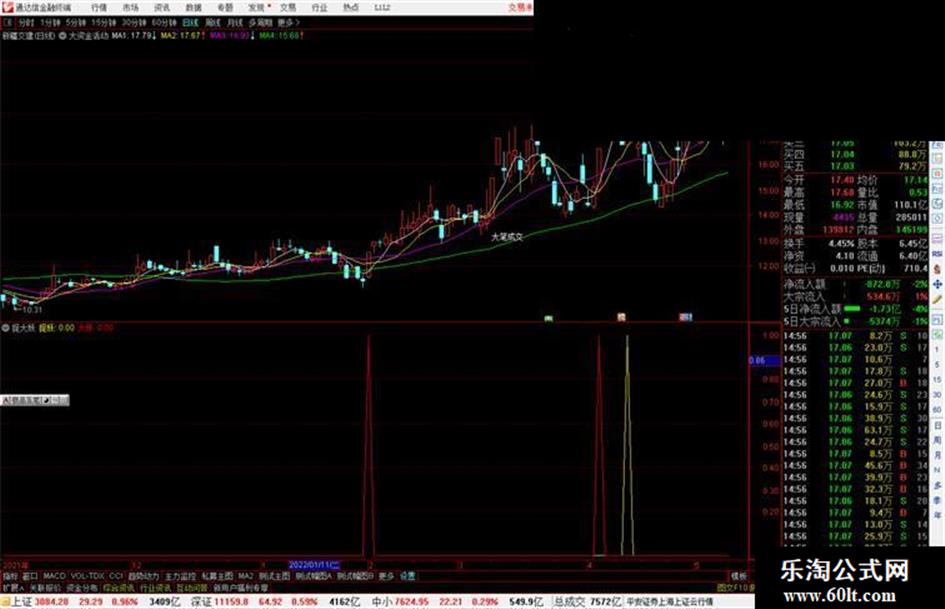Click the 窗口 tab at bottom
945x609 pixels.
(x=30, y=576)
